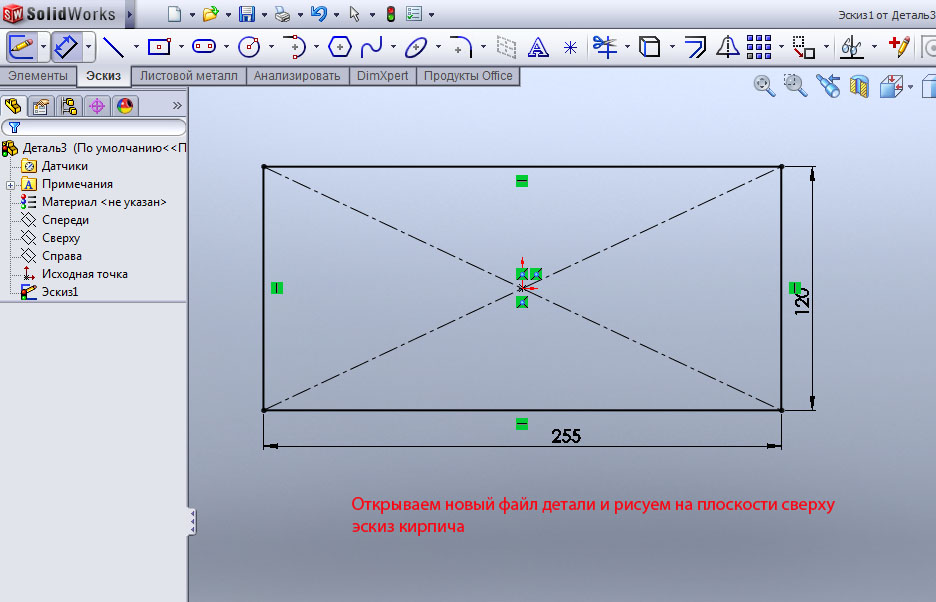This screenshot has width=936, height=602.
Task: Open the DisplayManager color ball tab
Action: click(x=125, y=106)
